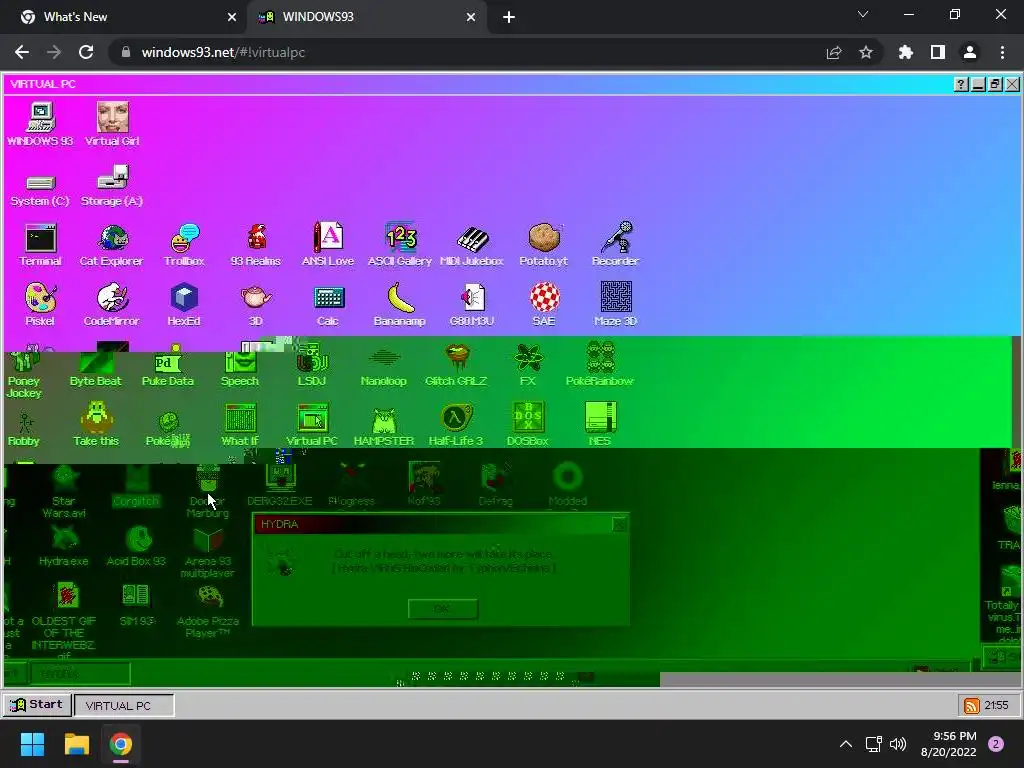
Task: Open the What If icon
Action: (x=240, y=426)
